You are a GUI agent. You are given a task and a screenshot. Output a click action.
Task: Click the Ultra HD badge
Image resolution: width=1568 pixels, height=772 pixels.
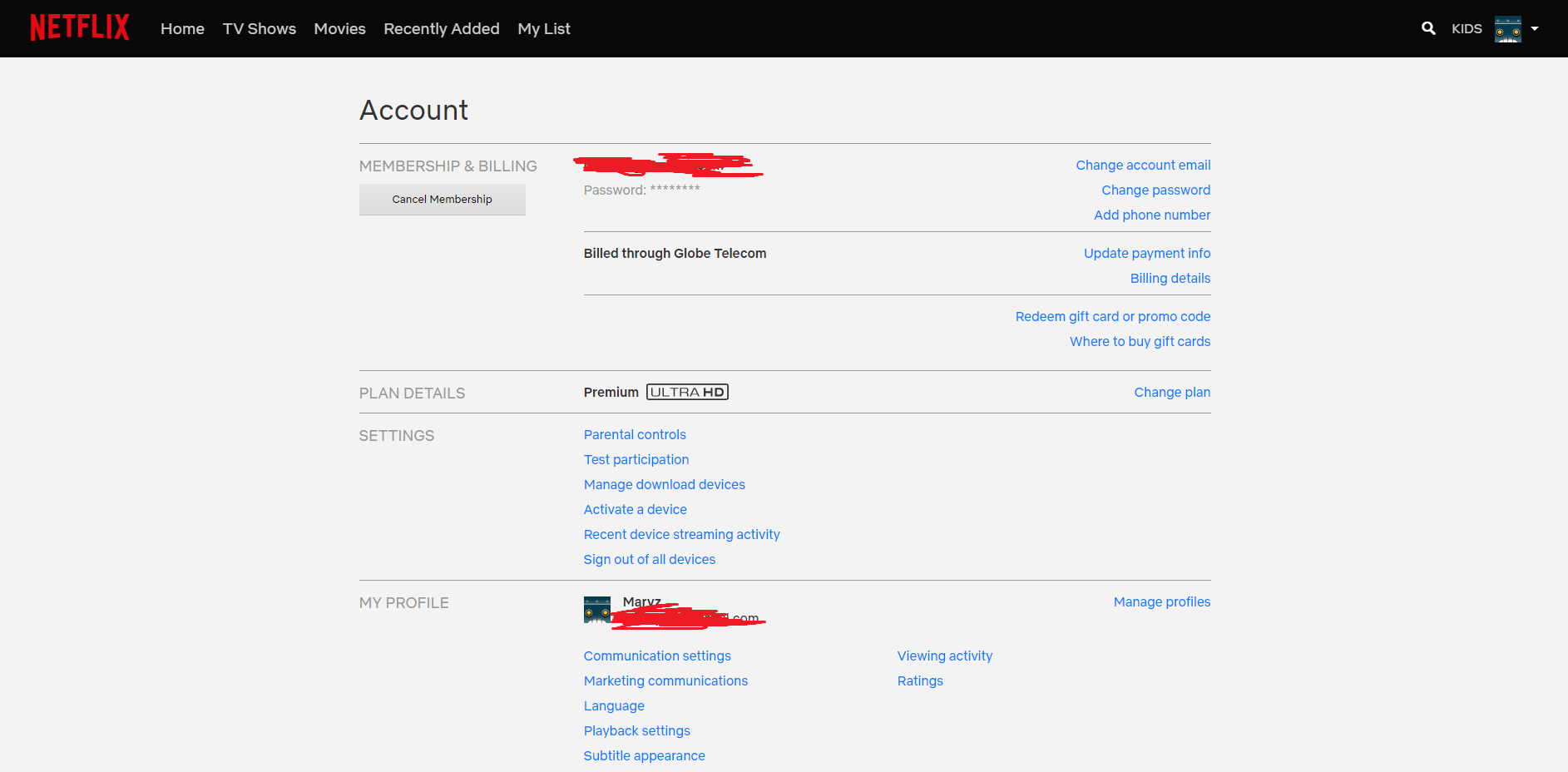click(687, 392)
